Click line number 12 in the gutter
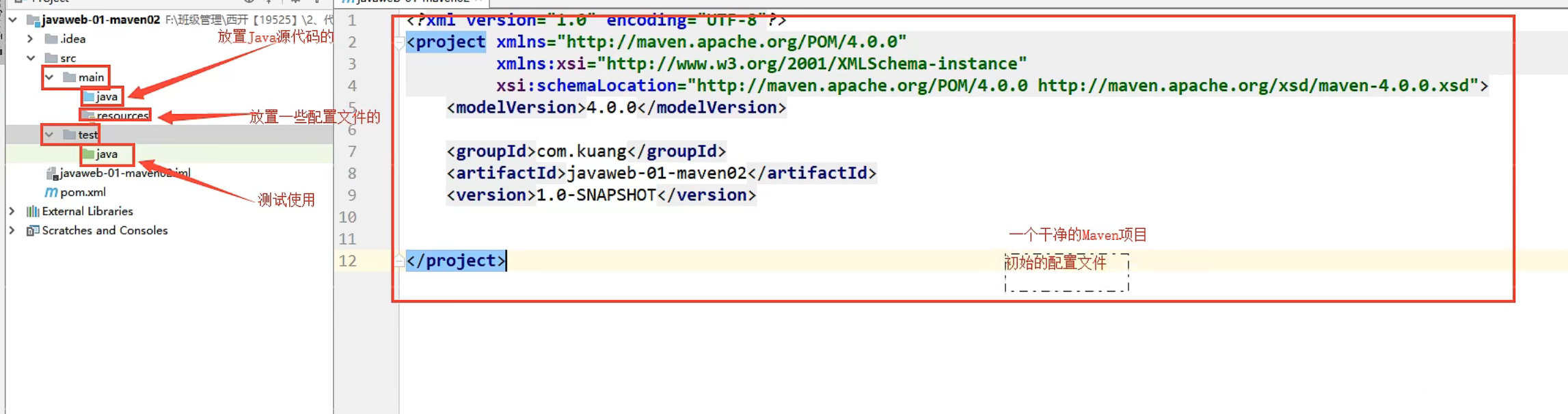 [x=348, y=260]
